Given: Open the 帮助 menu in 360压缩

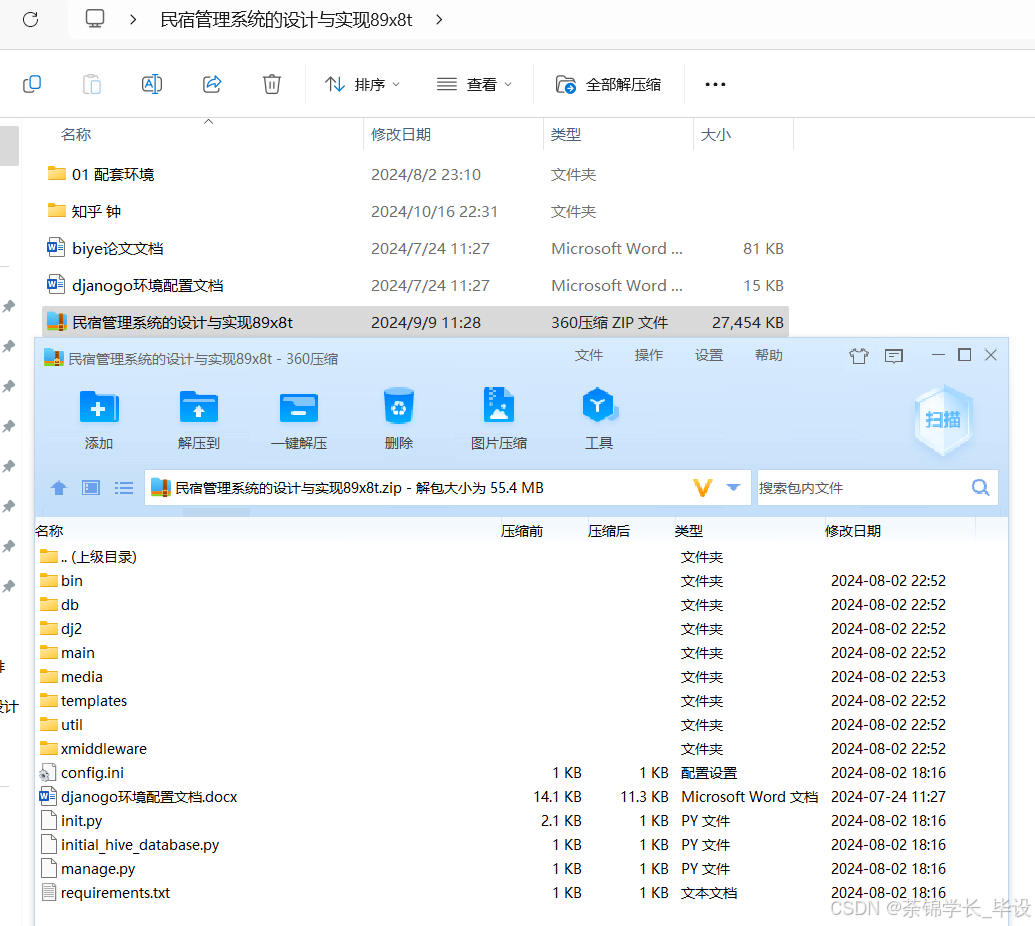Looking at the screenshot, I should click(769, 354).
